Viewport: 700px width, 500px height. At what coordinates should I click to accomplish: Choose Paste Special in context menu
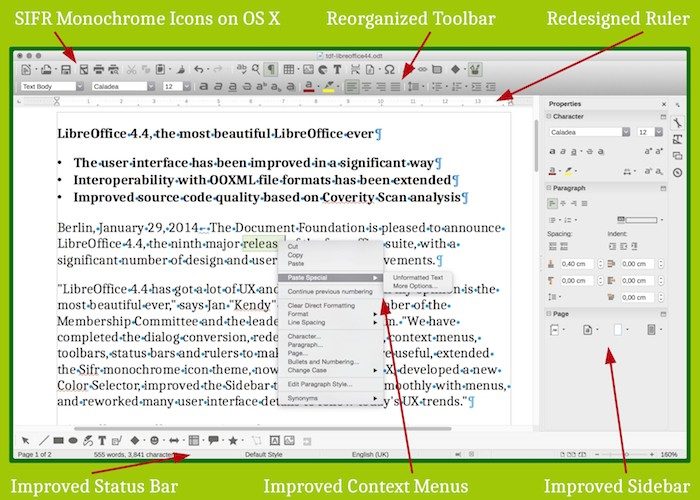coord(330,278)
